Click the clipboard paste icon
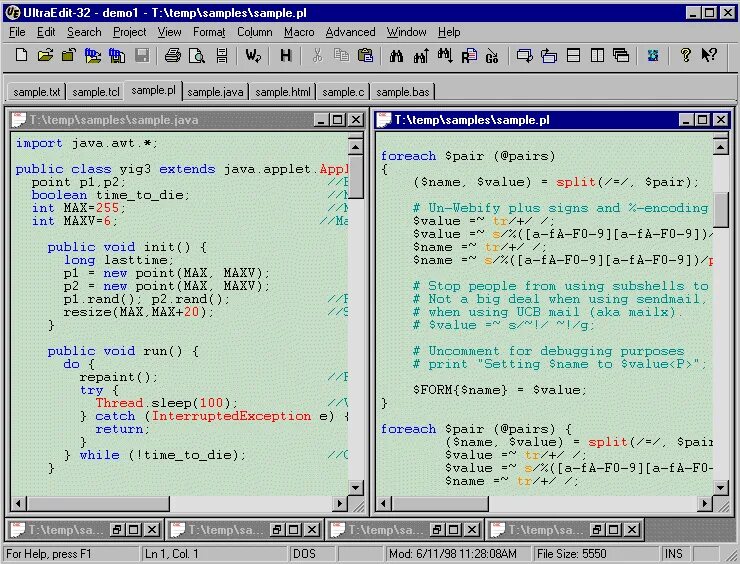This screenshot has height=564, width=740. (x=365, y=55)
